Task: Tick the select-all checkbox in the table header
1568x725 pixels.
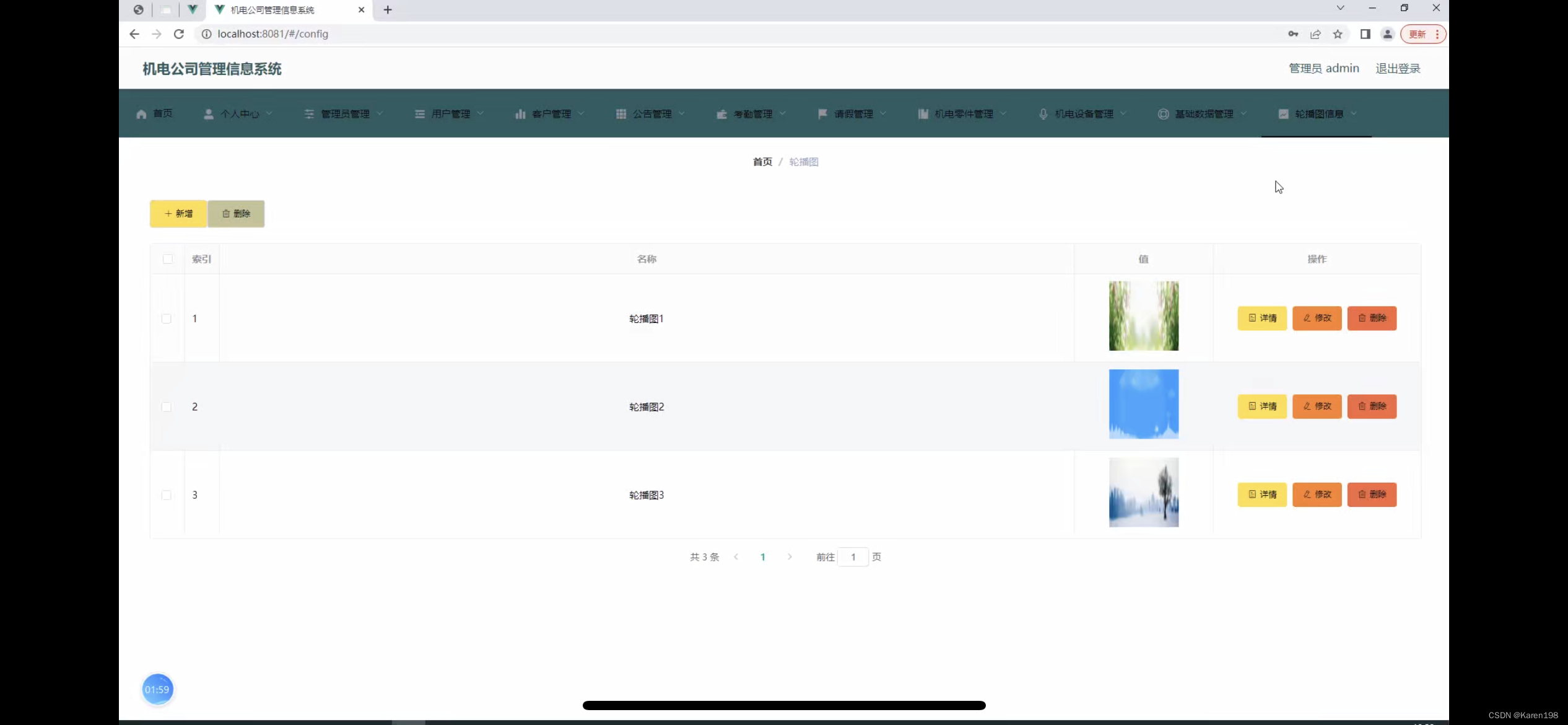Action: point(168,259)
